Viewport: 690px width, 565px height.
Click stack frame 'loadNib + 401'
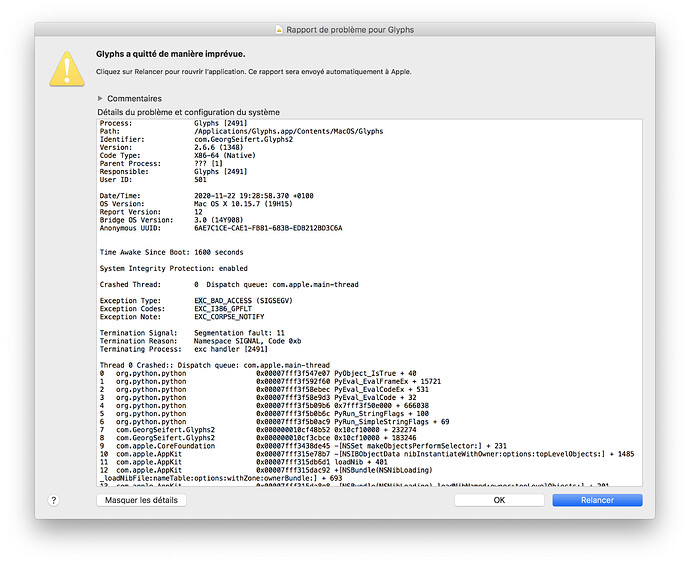tap(361, 462)
